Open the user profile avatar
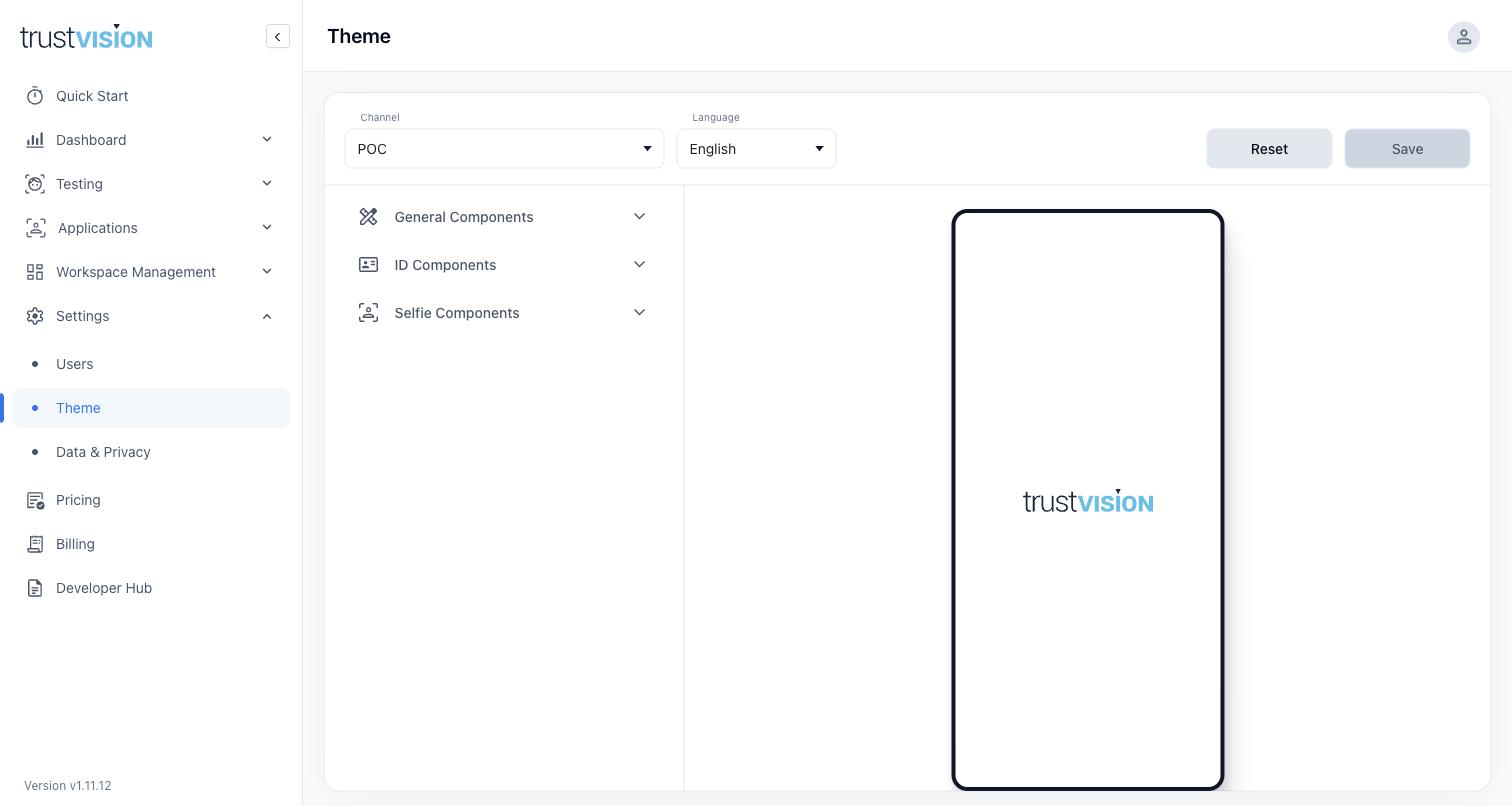1512x806 pixels. [1463, 37]
